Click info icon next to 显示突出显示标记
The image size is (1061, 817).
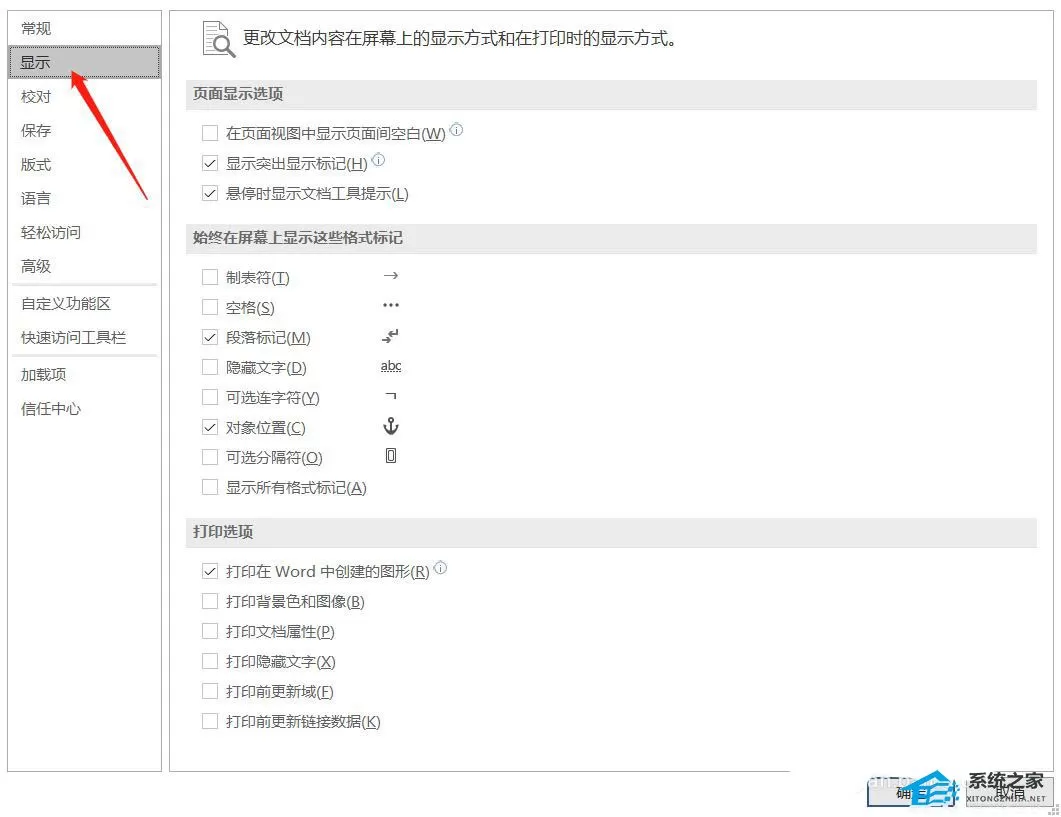point(378,160)
